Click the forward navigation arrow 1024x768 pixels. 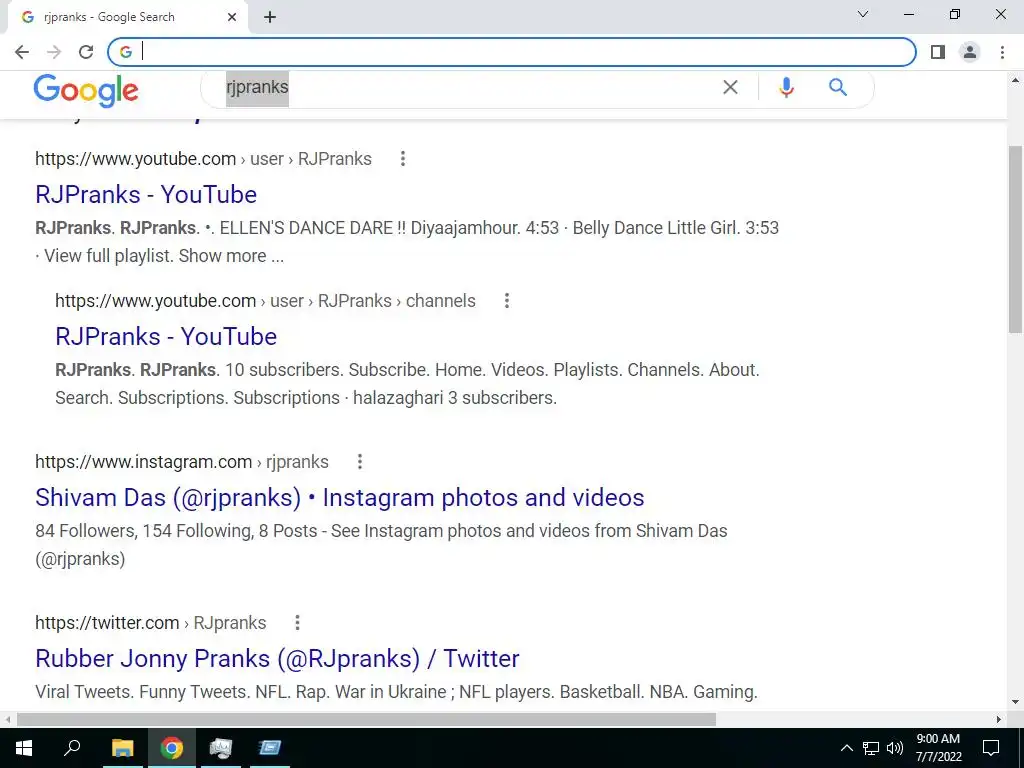pos(54,52)
